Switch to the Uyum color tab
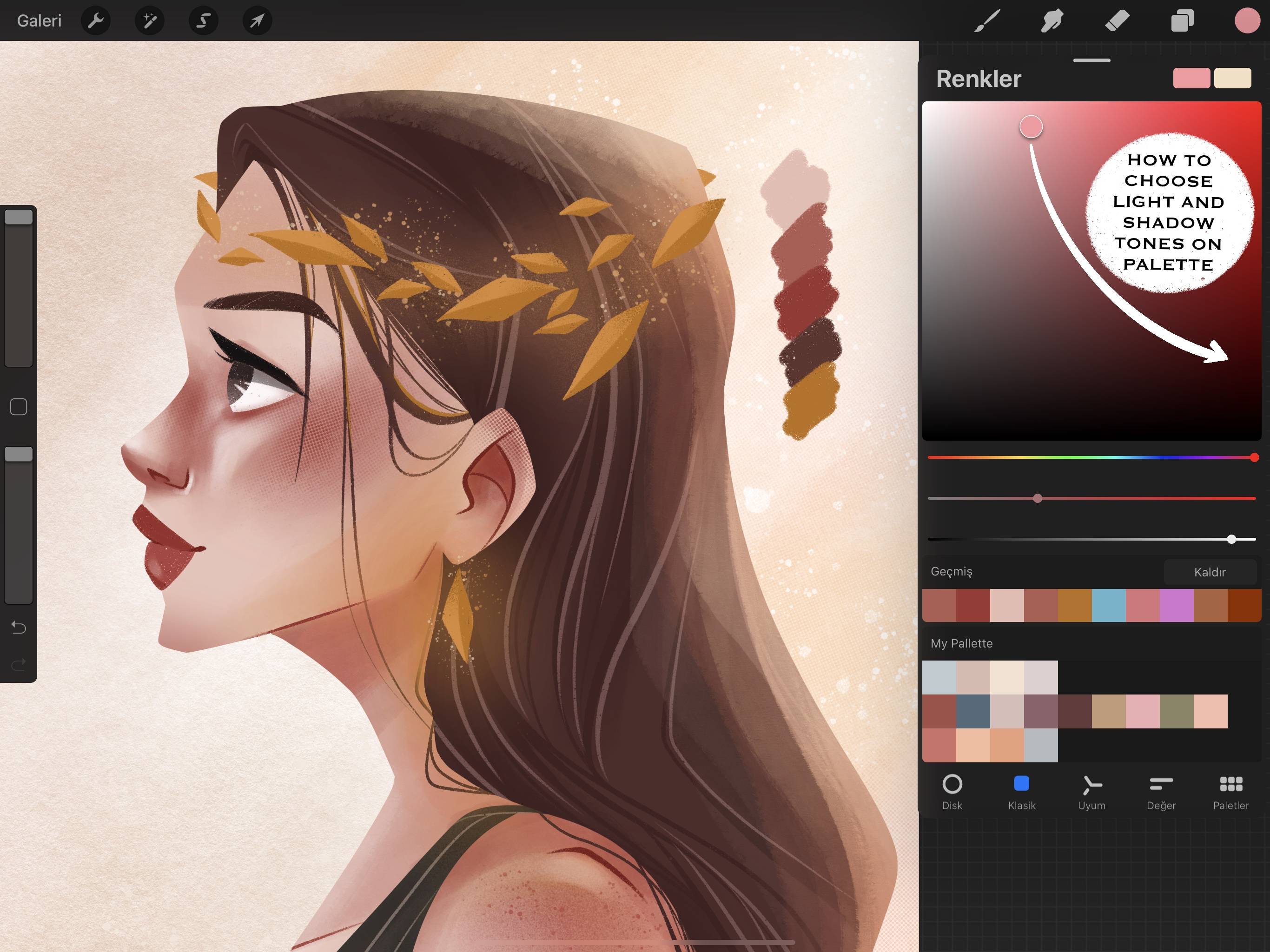The image size is (1270, 952). 1091,792
